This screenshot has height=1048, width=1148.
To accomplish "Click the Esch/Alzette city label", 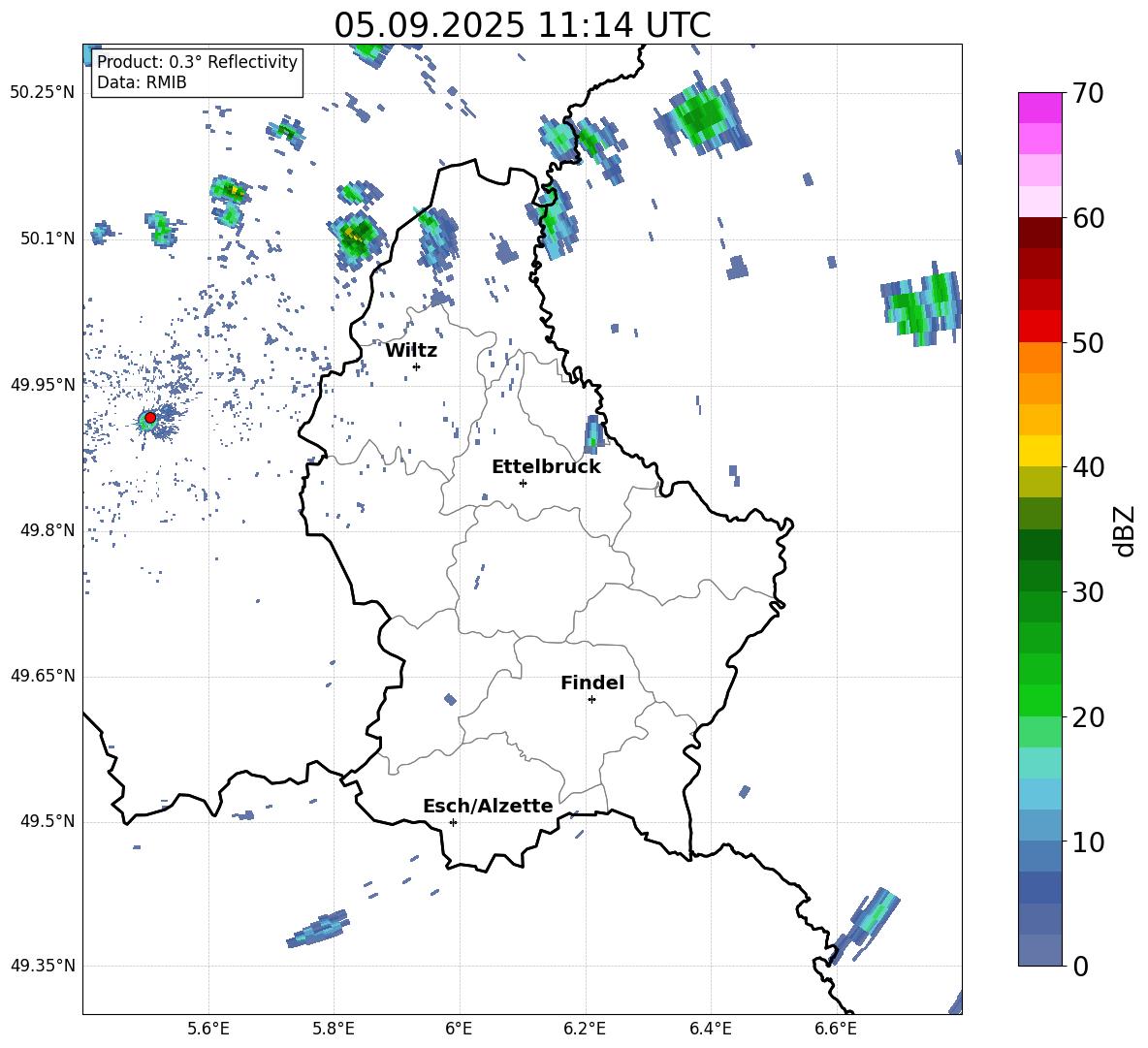I will 488,806.
